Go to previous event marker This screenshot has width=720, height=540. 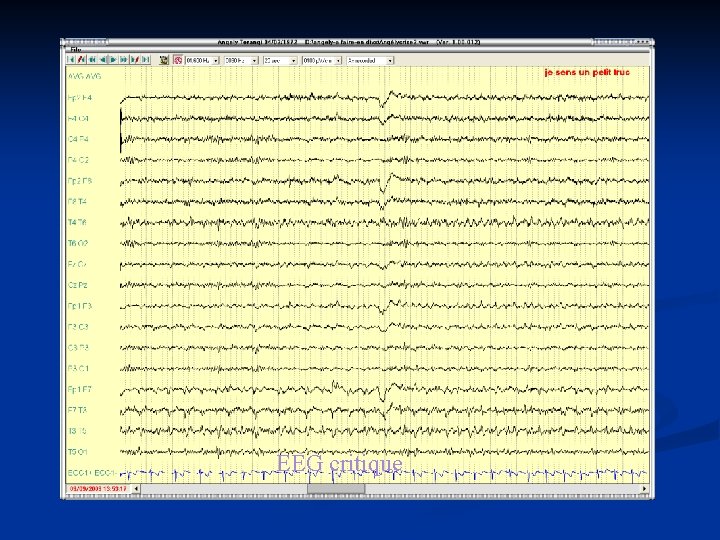pos(81,60)
